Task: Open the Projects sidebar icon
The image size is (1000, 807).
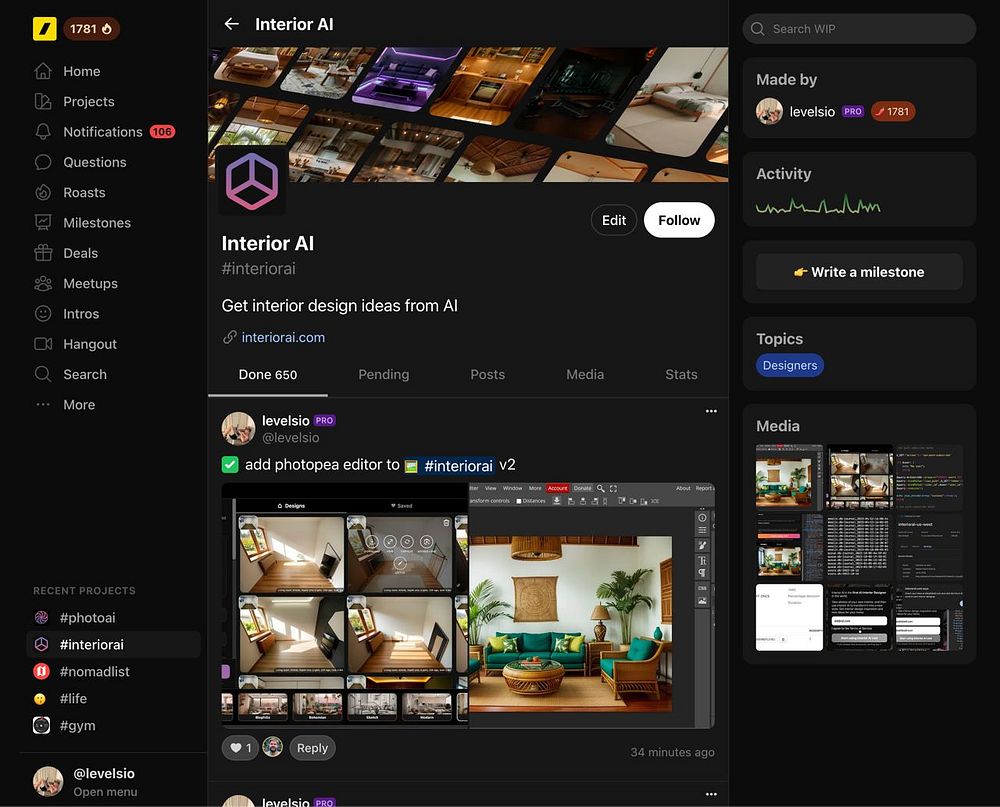Action: coord(43,101)
